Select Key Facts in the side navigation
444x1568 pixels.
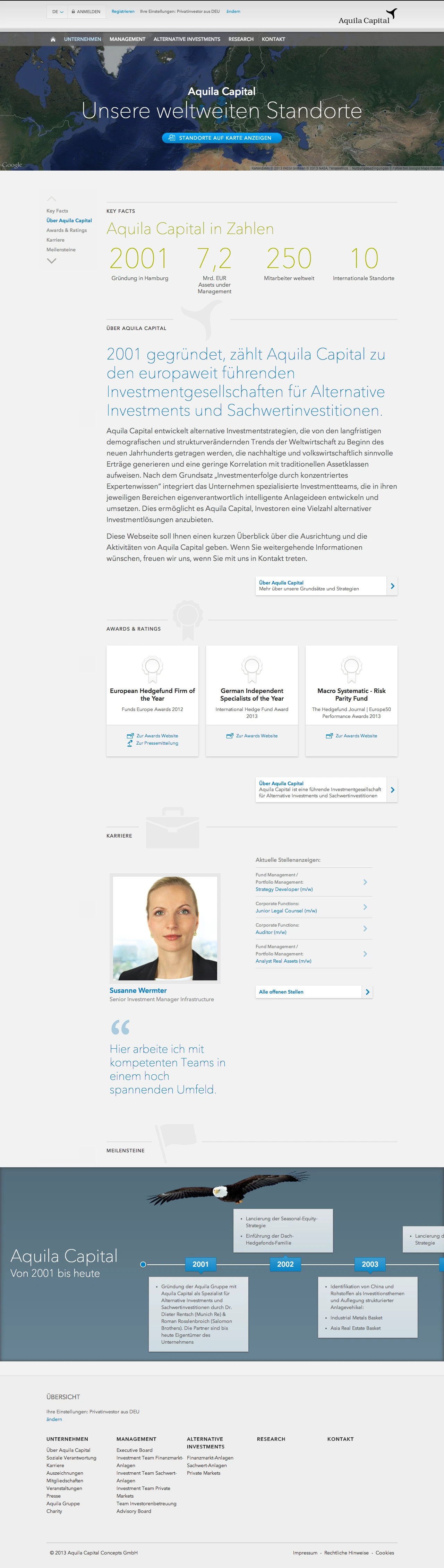[57, 211]
